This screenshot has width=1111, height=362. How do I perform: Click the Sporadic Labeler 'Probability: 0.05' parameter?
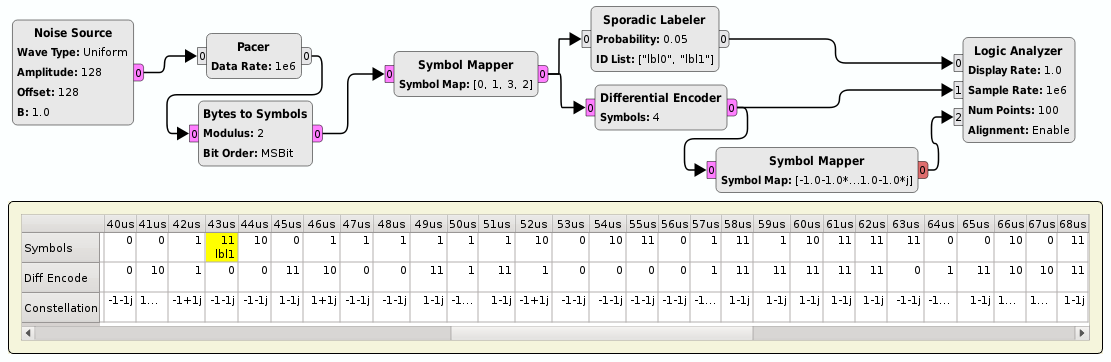pyautogui.click(x=642, y=39)
